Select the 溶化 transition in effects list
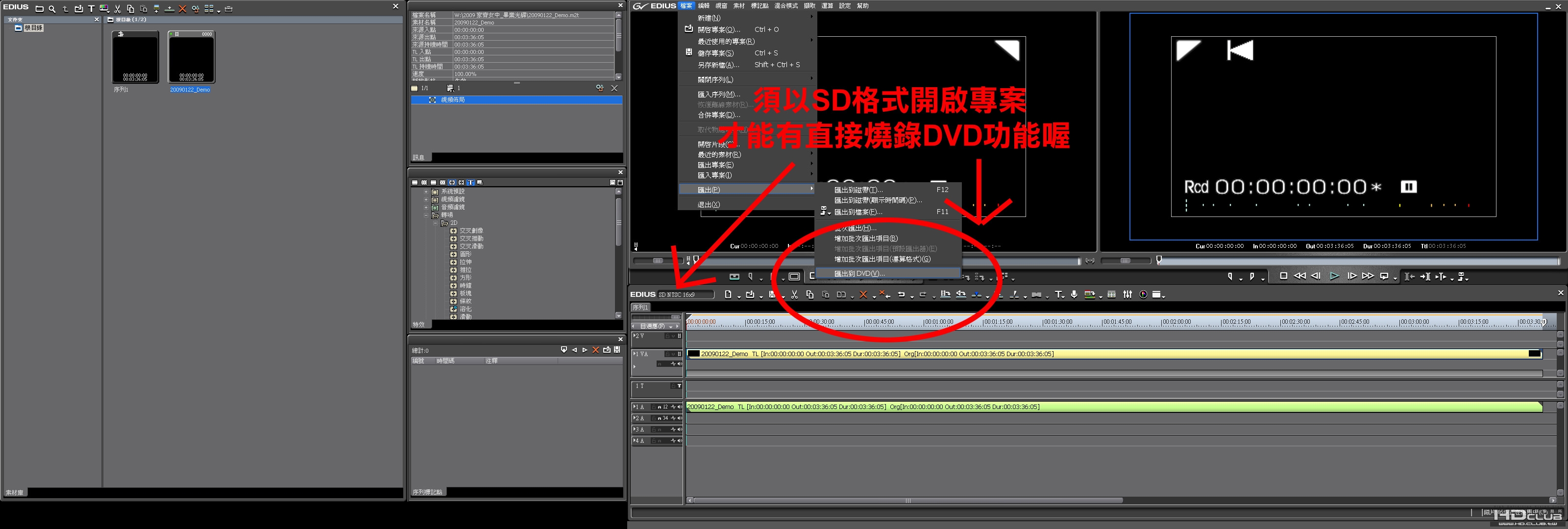This screenshot has width=1568, height=529. [465, 309]
